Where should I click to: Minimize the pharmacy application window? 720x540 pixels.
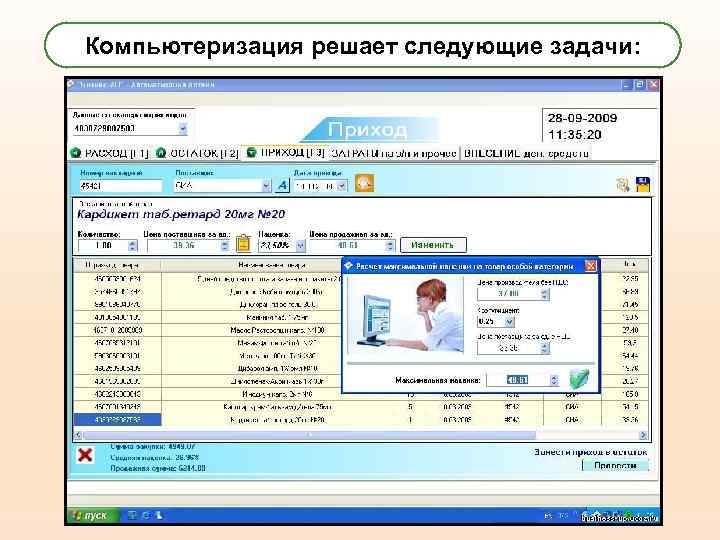[x=626, y=85]
